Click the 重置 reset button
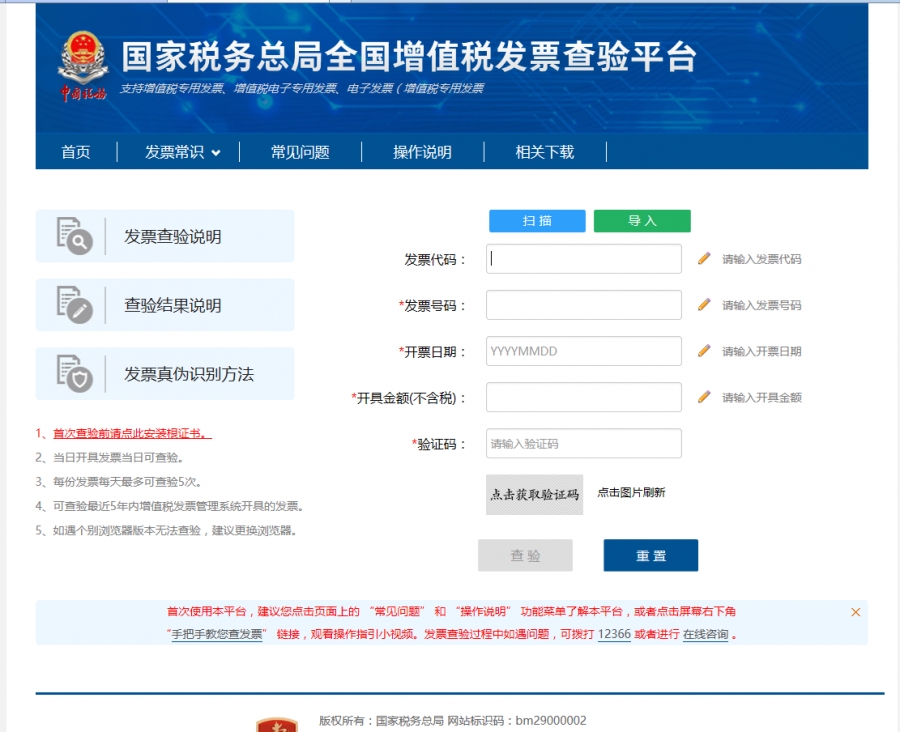Screen dimensions: 900x732 [x=651, y=555]
